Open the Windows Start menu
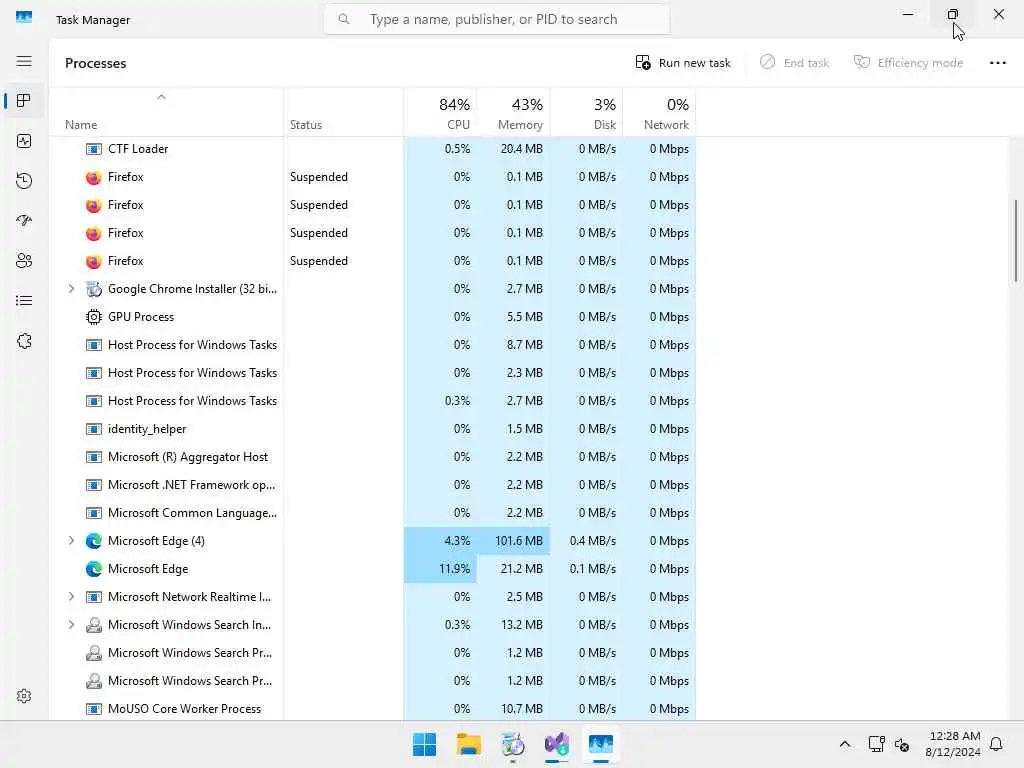Viewport: 1024px width, 768px height. (424, 744)
